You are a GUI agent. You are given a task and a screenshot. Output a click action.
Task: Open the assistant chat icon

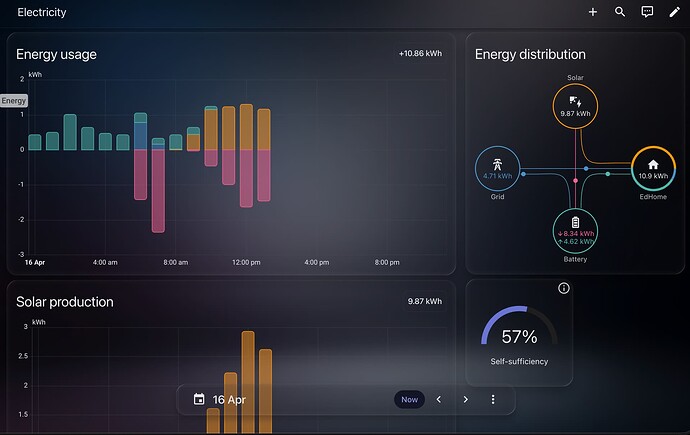tap(647, 12)
